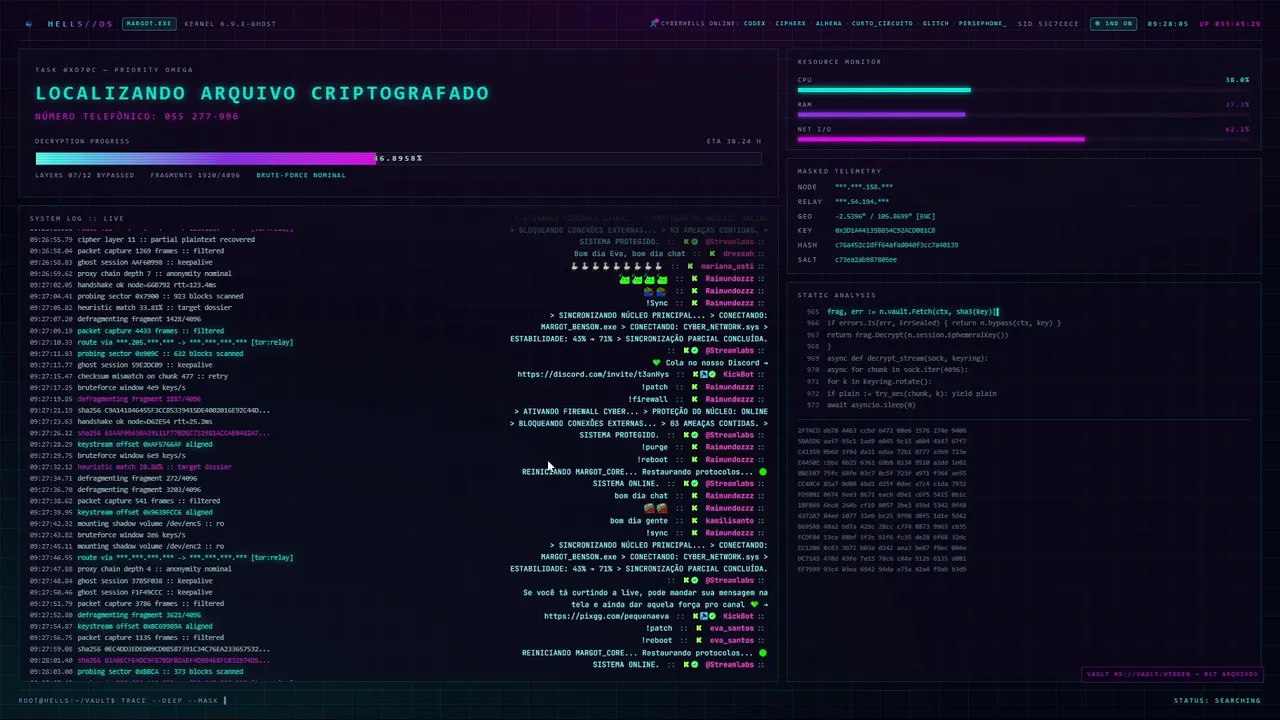This screenshot has width=1280, height=720.
Task: Toggle the SND ON sound switch
Action: coord(1114,23)
